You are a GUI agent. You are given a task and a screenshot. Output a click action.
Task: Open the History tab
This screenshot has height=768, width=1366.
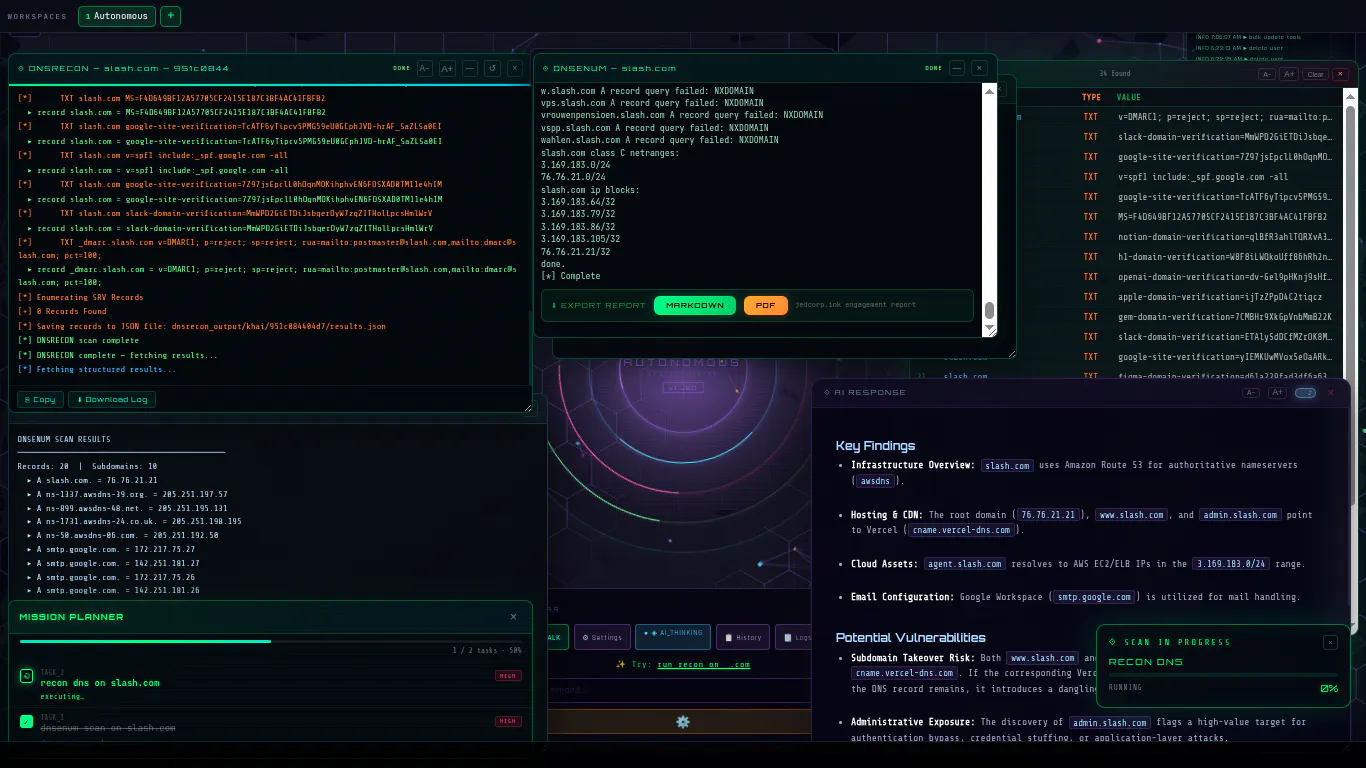coord(743,637)
